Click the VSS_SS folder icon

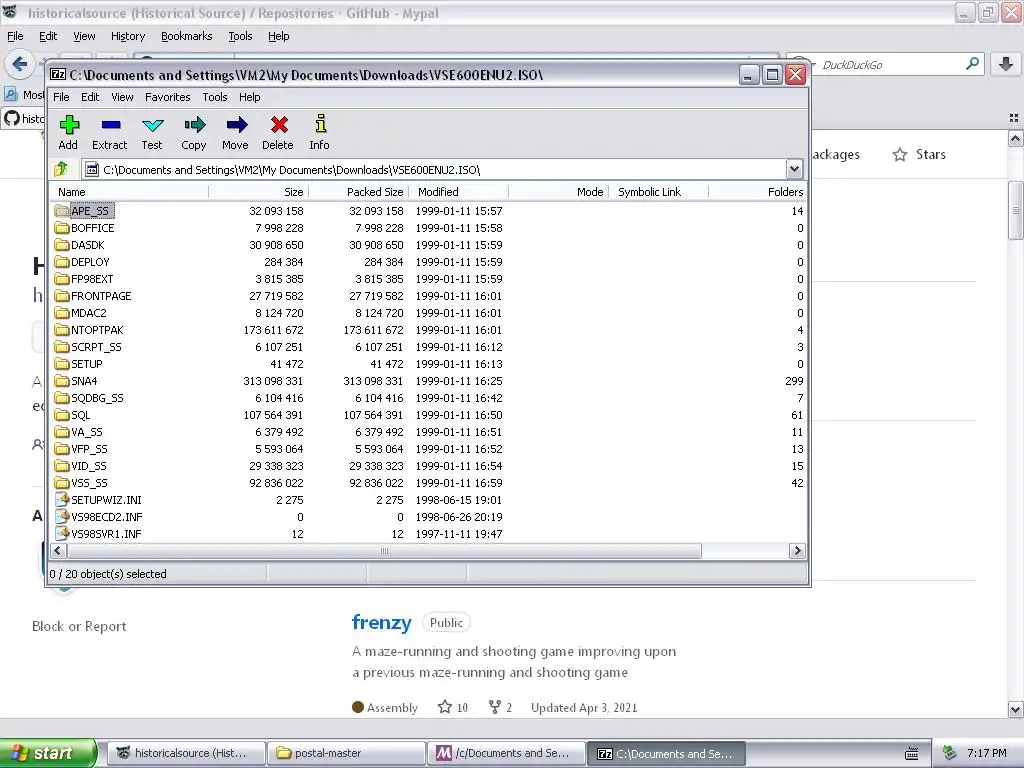click(x=62, y=482)
